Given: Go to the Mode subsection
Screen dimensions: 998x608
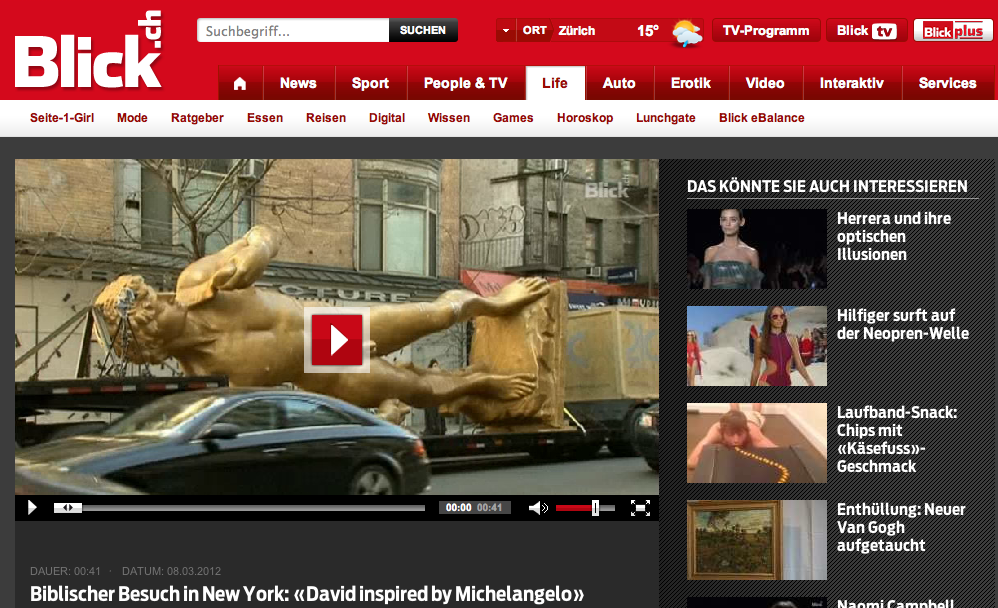Looking at the screenshot, I should pyautogui.click(x=132, y=118).
